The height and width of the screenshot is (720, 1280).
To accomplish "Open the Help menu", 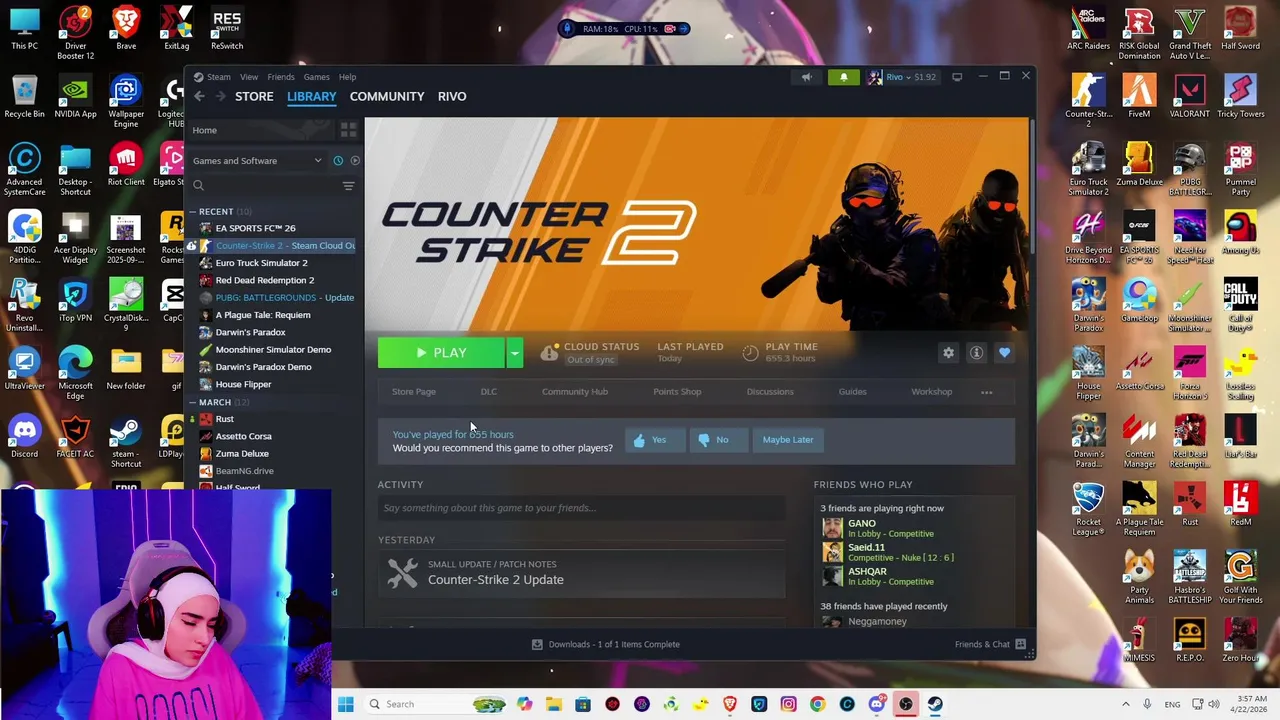I will click(x=347, y=77).
